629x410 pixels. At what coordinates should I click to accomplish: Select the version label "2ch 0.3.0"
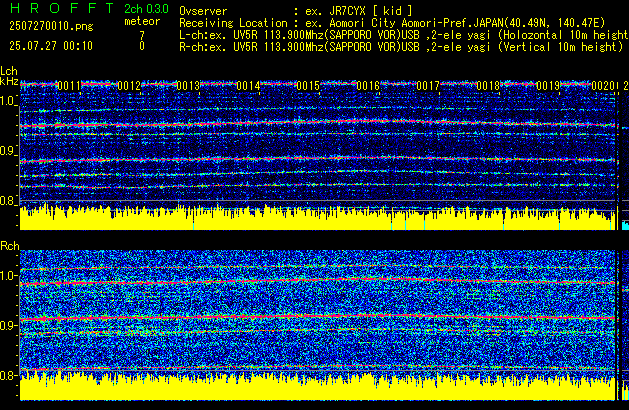tap(146, 8)
